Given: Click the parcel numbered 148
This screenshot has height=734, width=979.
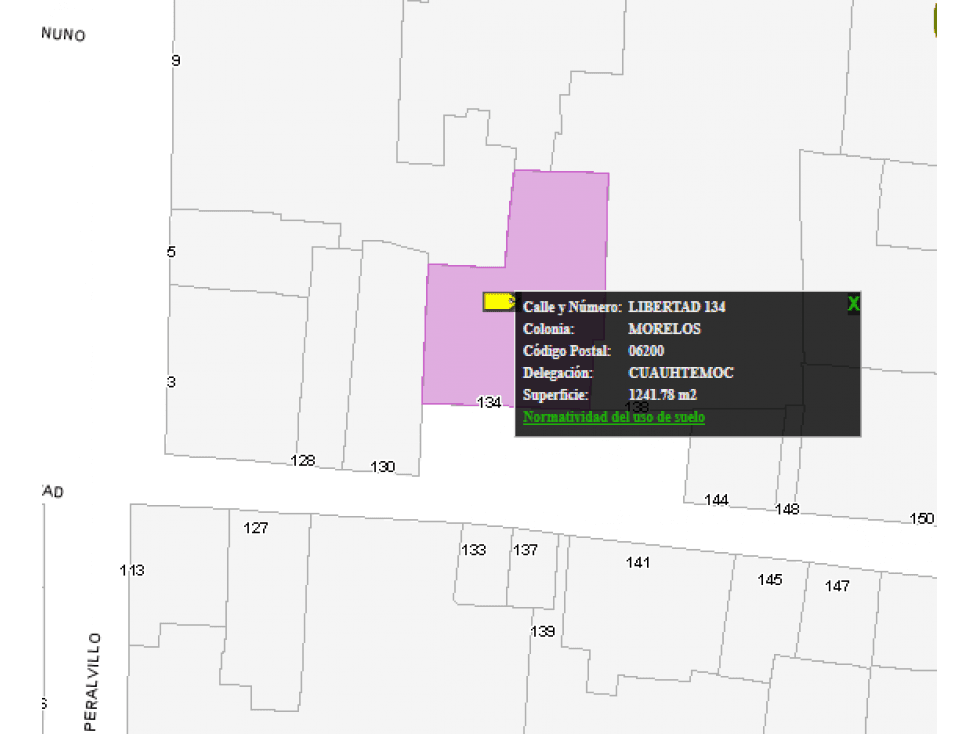Looking at the screenshot, I should tap(787, 509).
